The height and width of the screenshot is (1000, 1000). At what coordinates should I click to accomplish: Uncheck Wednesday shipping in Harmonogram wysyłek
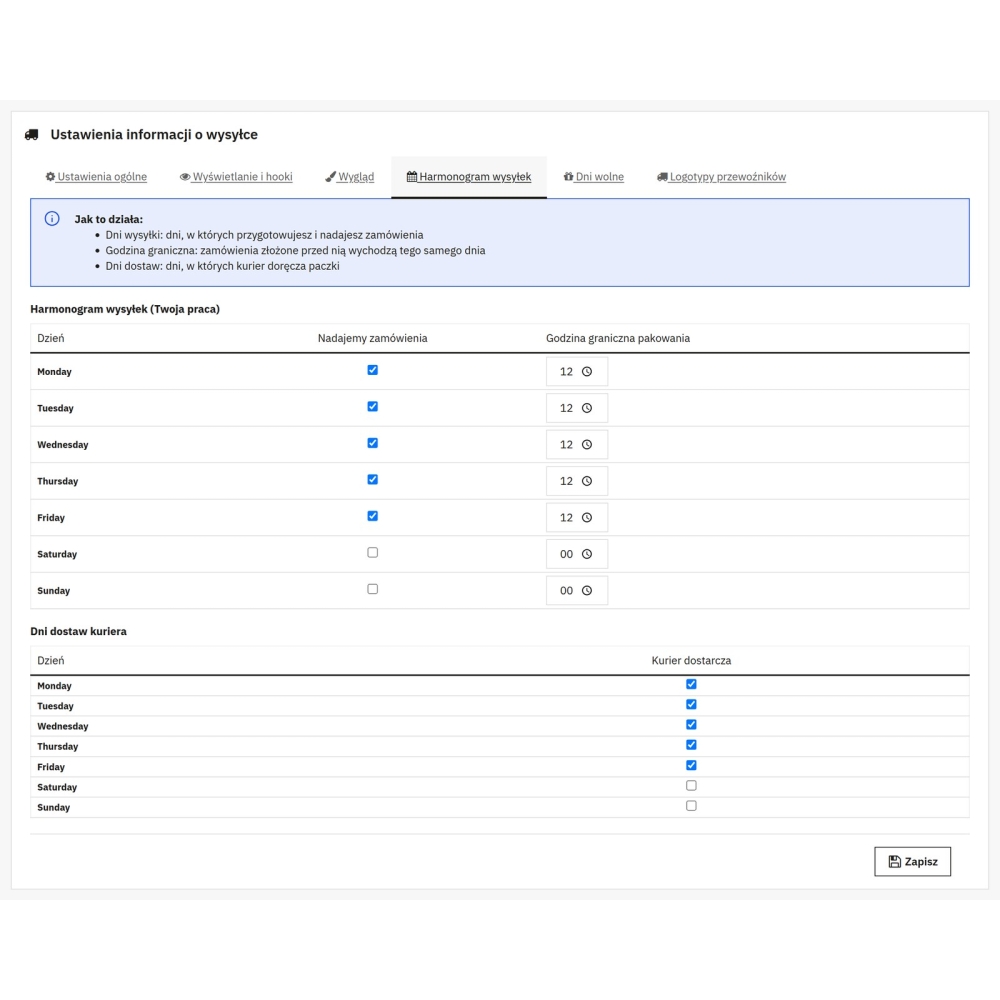pos(372,443)
